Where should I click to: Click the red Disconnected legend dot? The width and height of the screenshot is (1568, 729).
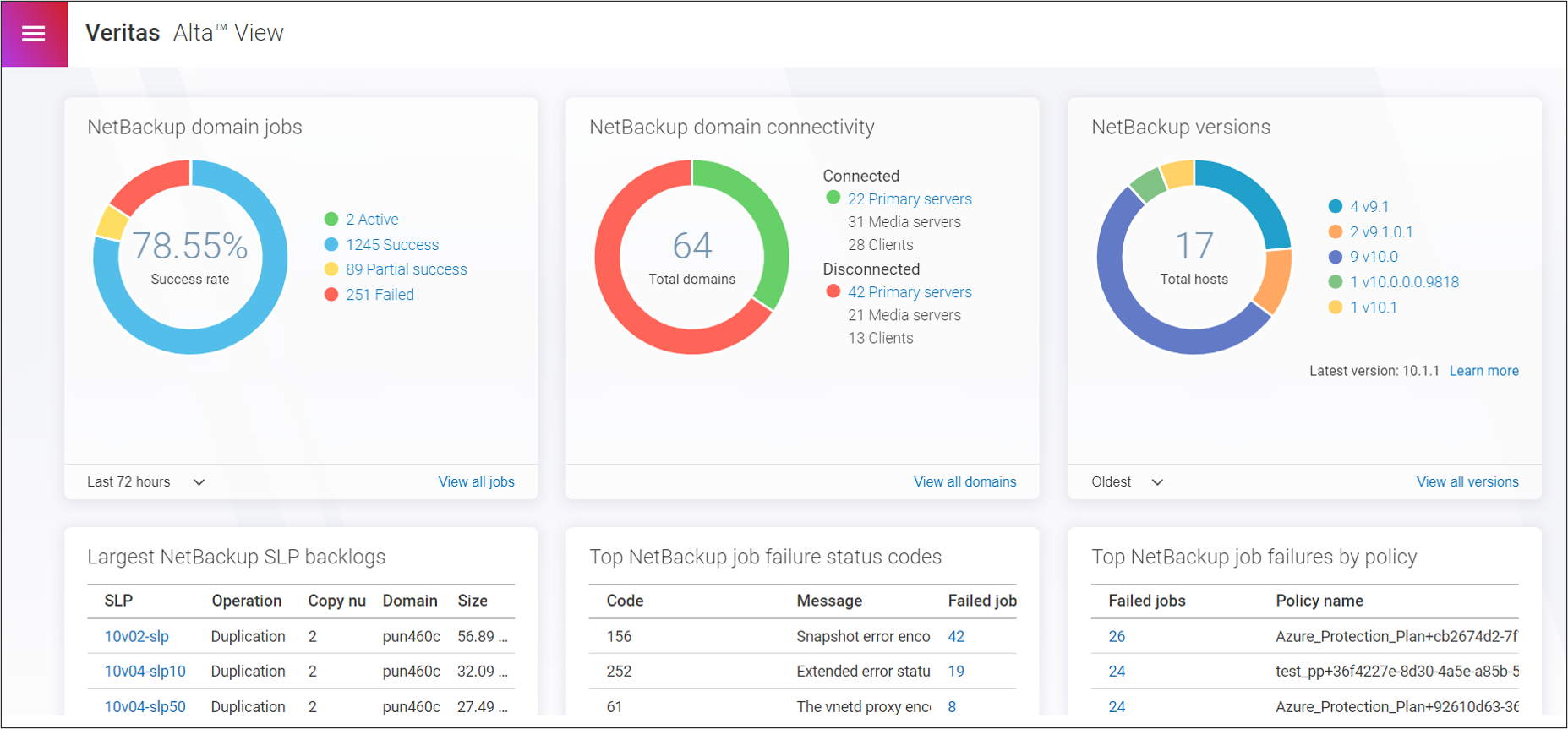(x=833, y=291)
